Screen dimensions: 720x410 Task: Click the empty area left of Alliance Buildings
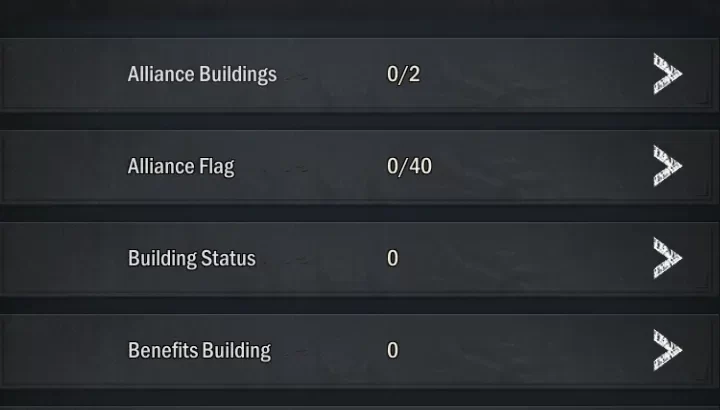click(62, 74)
